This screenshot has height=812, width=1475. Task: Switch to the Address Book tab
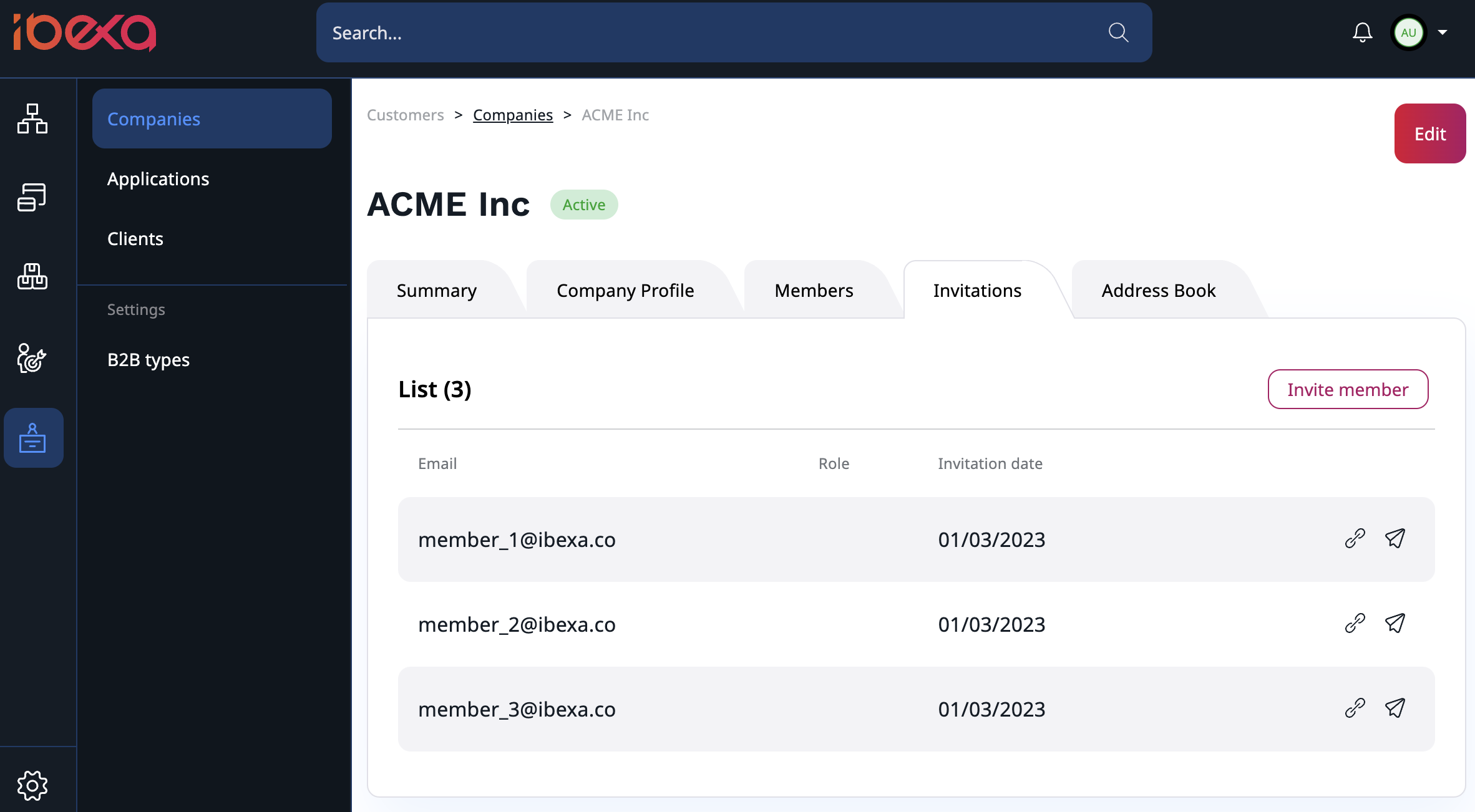click(x=1158, y=291)
